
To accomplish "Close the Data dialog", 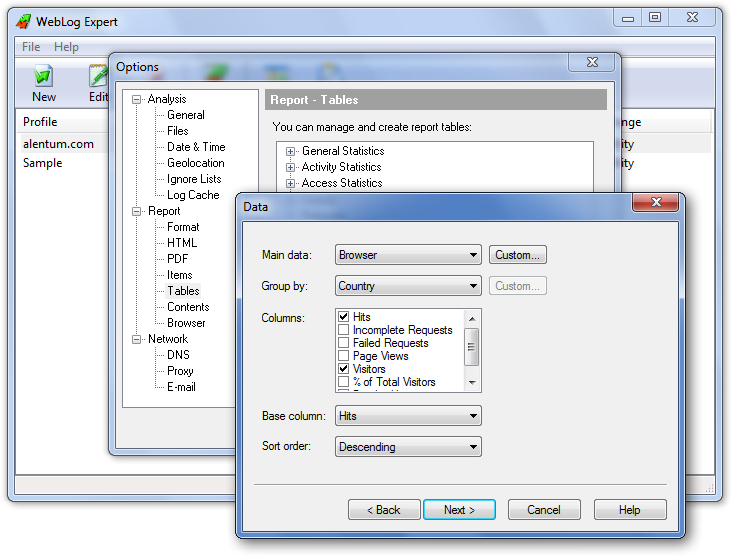I will point(656,202).
